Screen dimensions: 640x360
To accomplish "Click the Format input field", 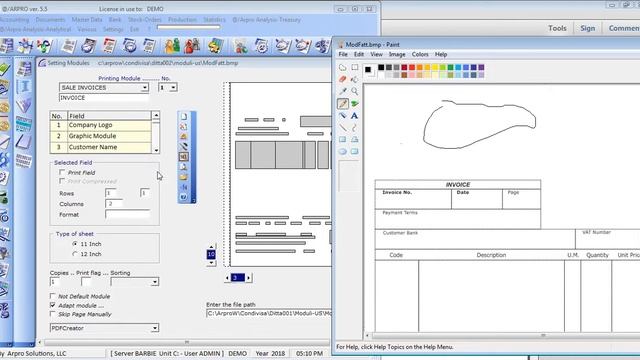I will tap(127, 214).
